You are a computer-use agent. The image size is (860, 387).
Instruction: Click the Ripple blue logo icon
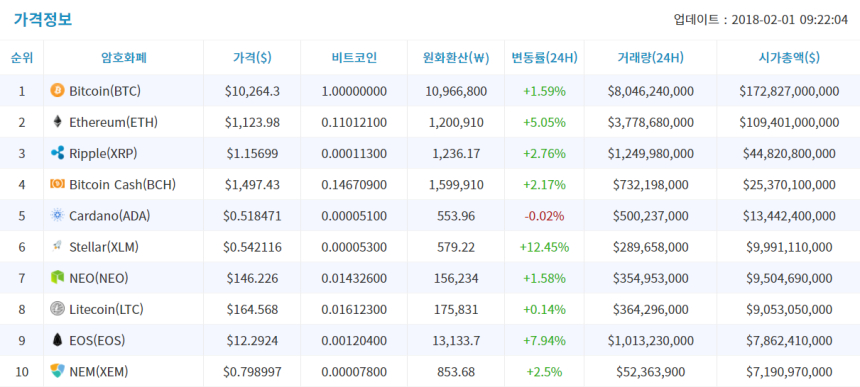pyautogui.click(x=57, y=153)
